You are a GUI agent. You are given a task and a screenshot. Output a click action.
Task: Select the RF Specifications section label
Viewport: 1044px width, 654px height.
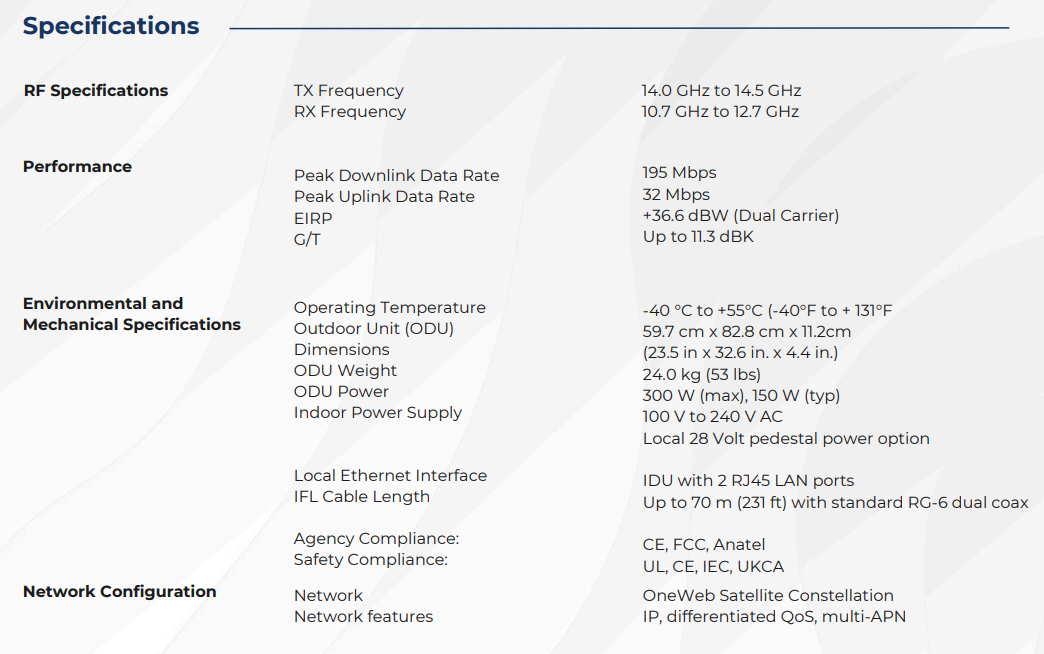[96, 91]
